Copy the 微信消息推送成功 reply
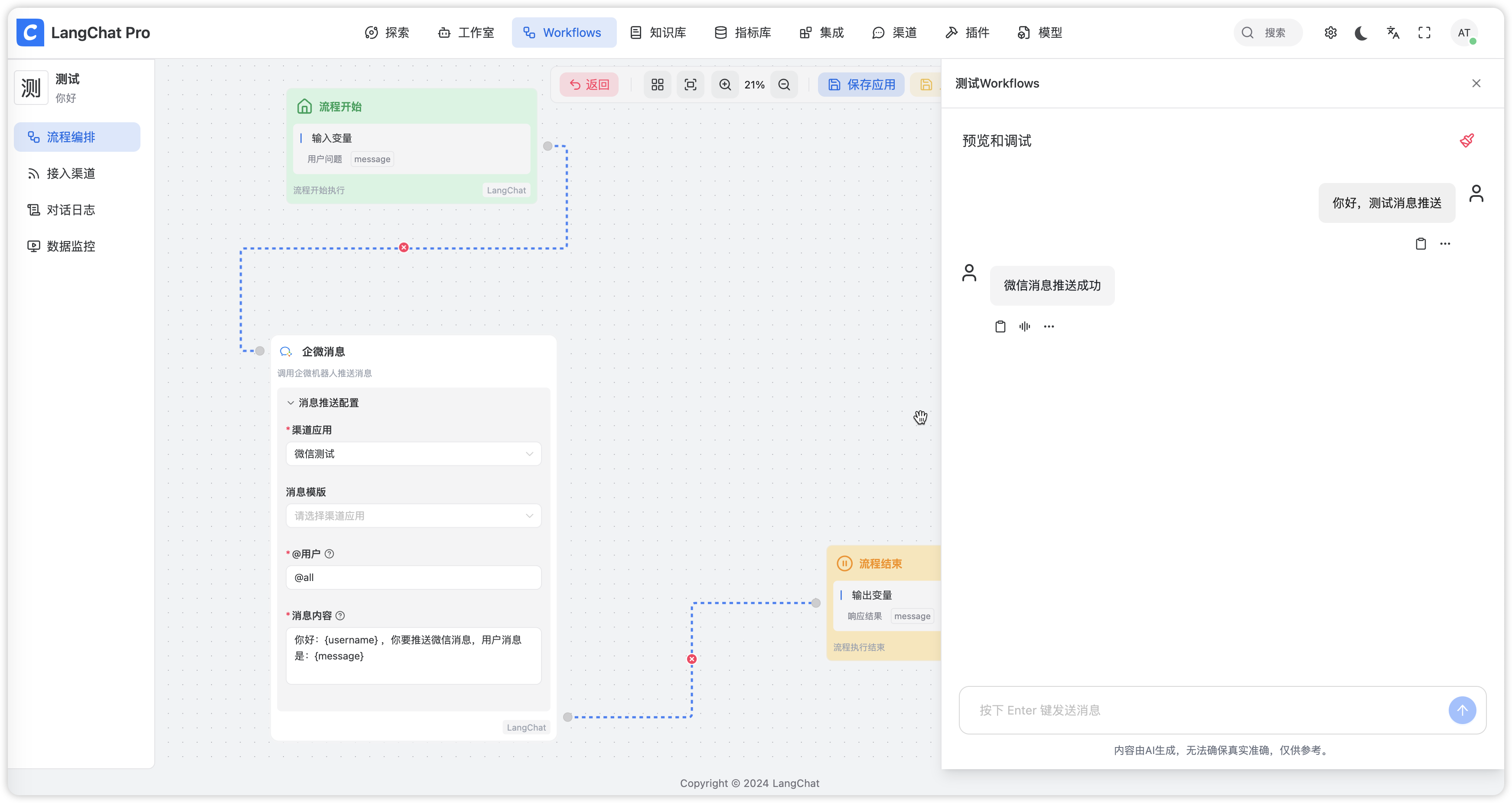The width and height of the screenshot is (1512, 803). click(x=1000, y=326)
